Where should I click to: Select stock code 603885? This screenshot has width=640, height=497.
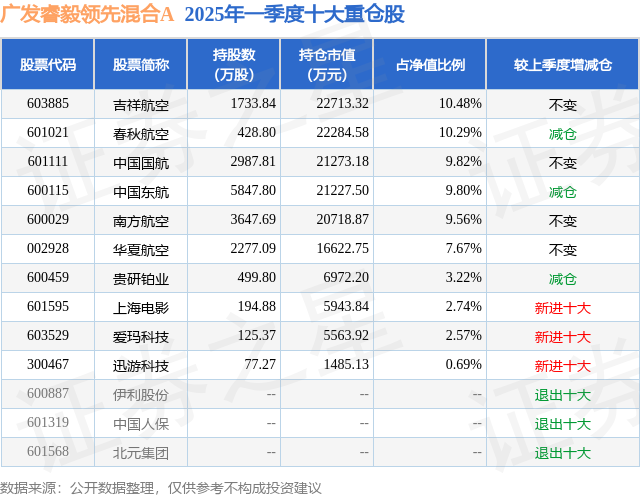click(48, 104)
